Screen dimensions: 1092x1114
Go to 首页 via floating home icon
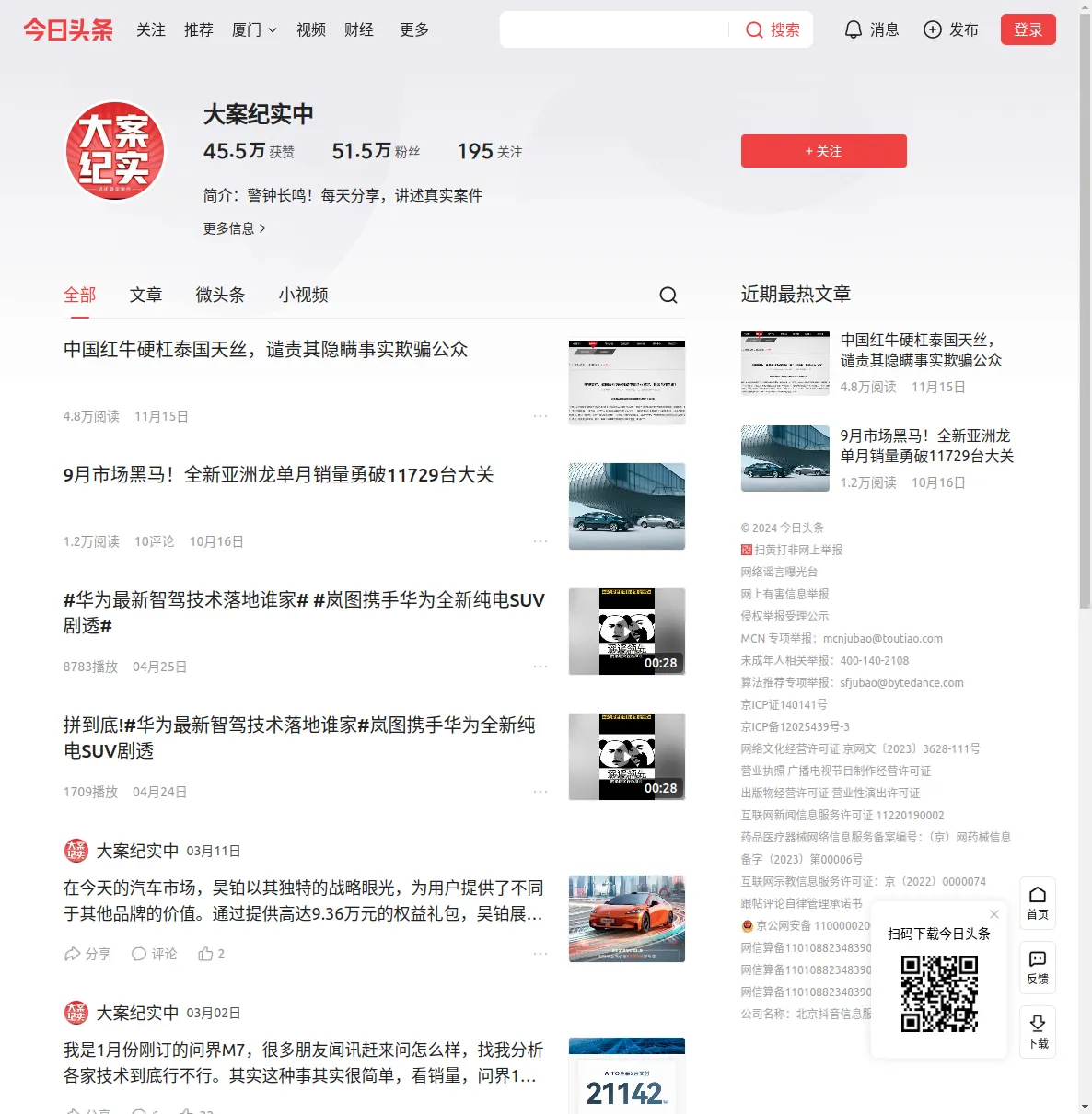(1038, 903)
